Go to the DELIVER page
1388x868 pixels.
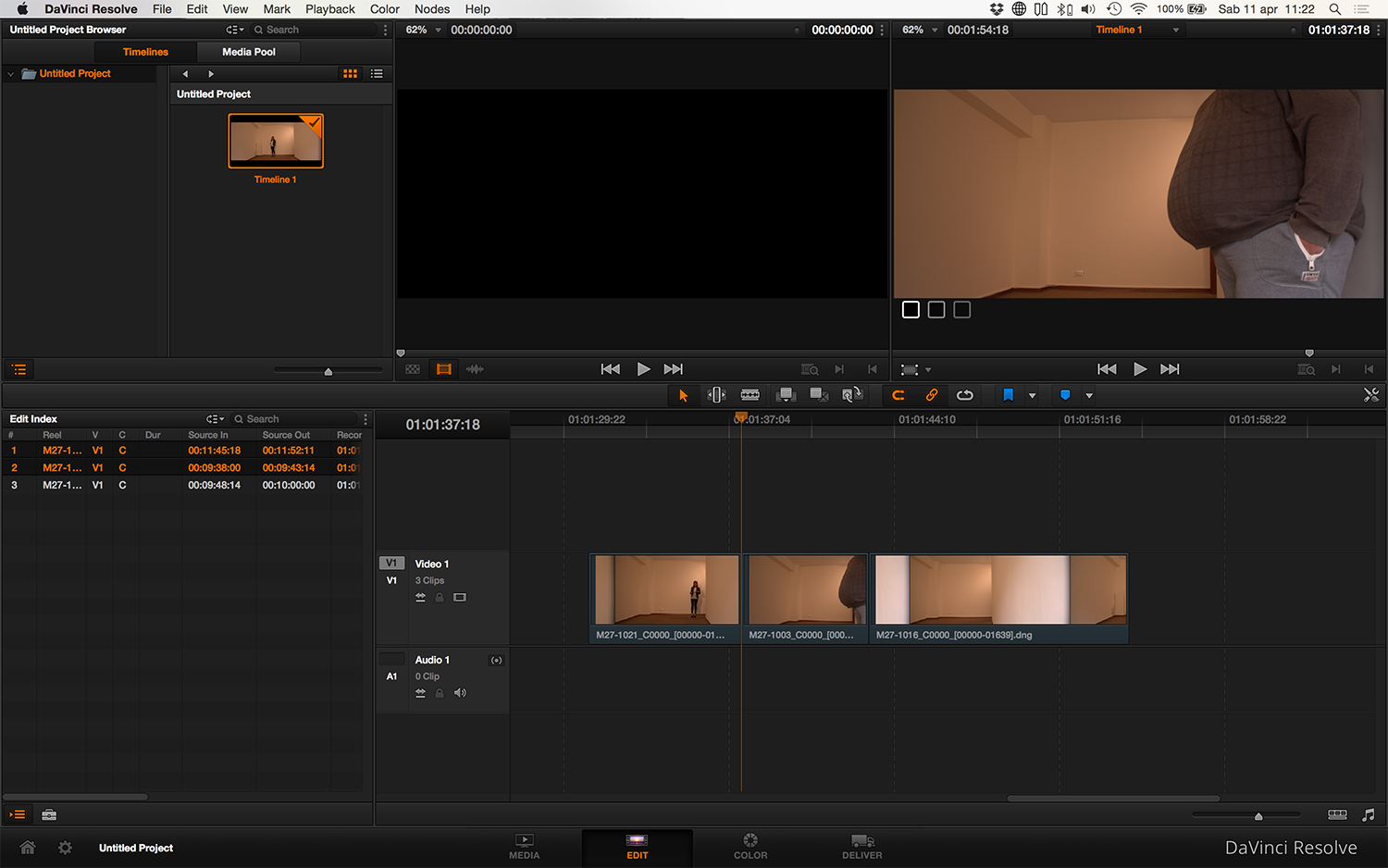[x=862, y=847]
